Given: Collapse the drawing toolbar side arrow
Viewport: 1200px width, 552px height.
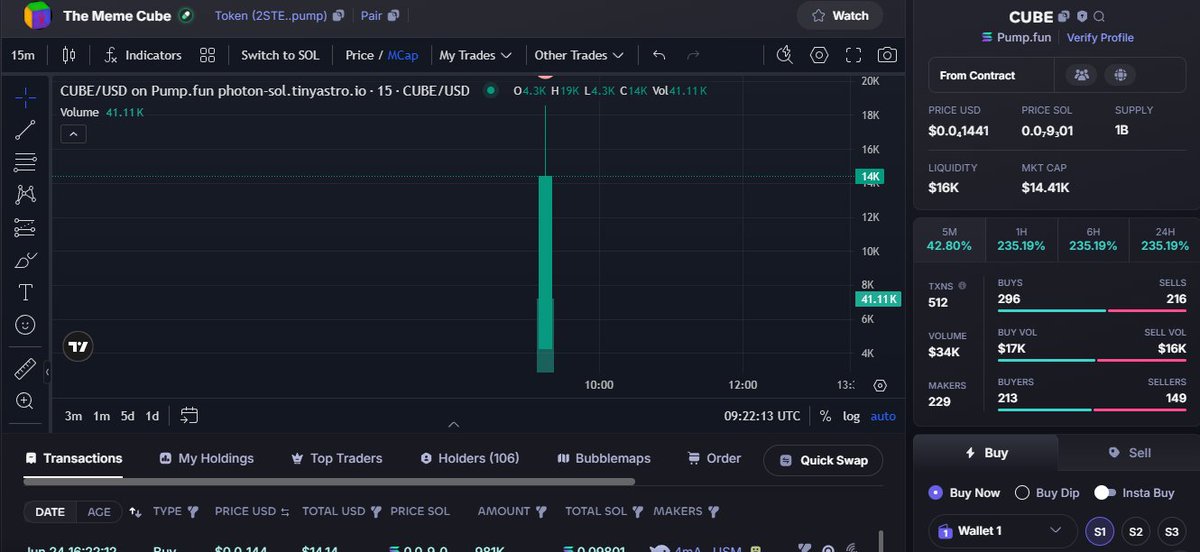Looking at the screenshot, I should pos(48,372).
